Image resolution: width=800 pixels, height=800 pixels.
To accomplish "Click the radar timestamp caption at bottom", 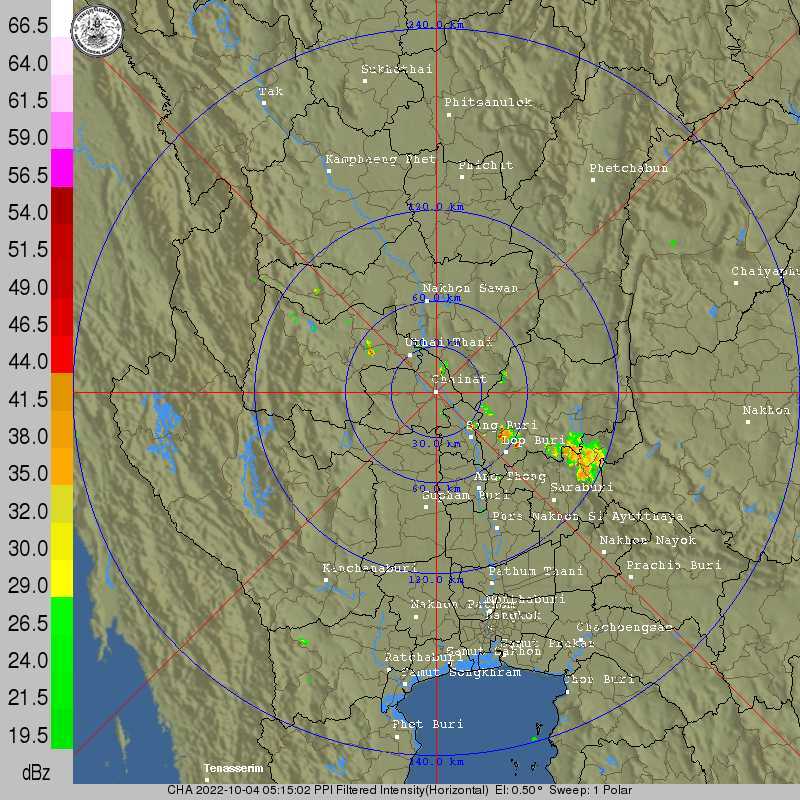I will click(399, 790).
